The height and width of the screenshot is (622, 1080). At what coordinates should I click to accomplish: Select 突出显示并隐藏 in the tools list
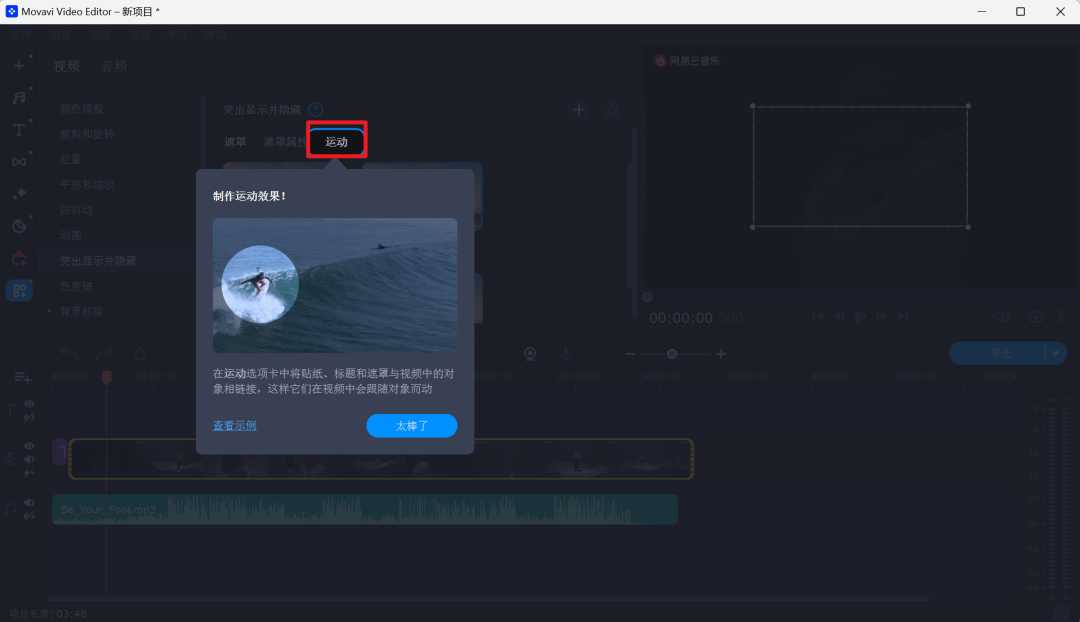[x=98, y=260]
